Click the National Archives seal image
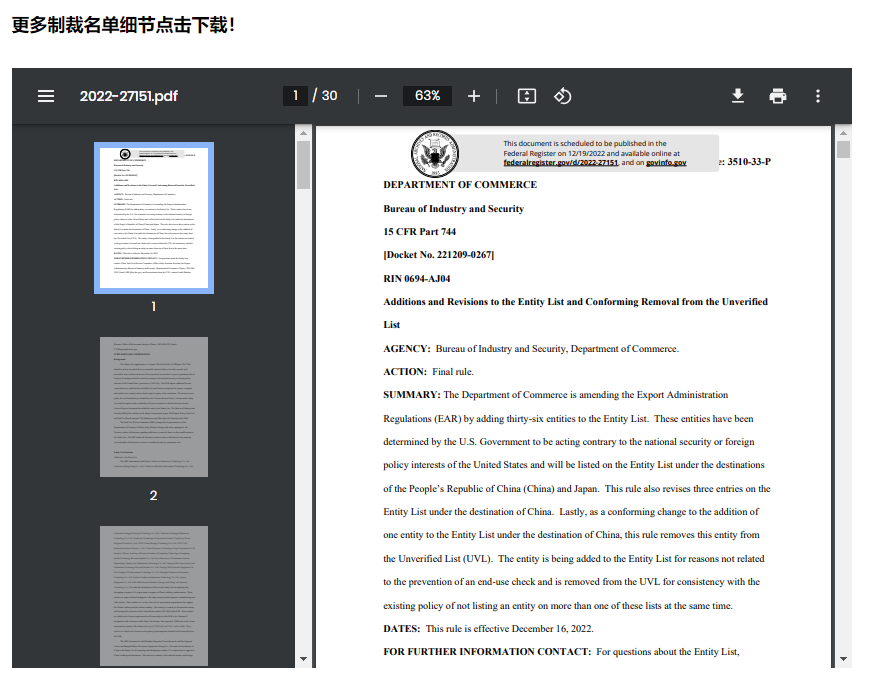Viewport: 876px width, 674px height. (x=435, y=153)
